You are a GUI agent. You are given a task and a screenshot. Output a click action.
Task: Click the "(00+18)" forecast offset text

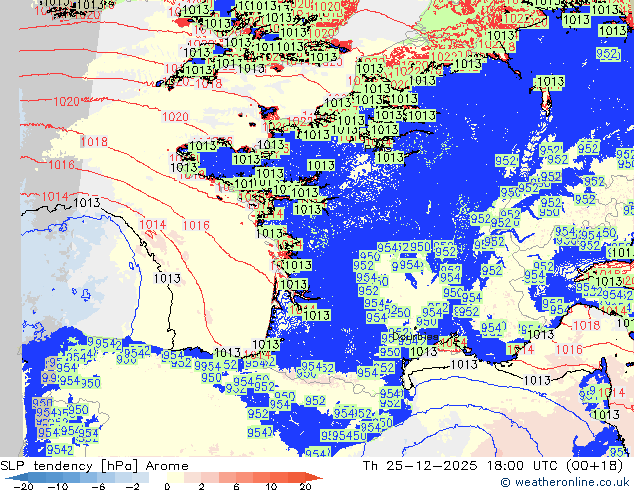click(x=594, y=466)
